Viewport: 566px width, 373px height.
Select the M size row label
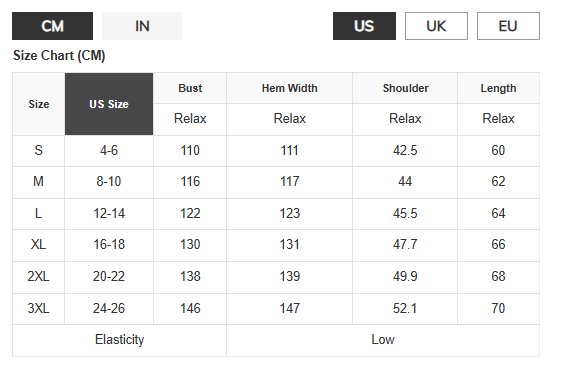click(39, 181)
